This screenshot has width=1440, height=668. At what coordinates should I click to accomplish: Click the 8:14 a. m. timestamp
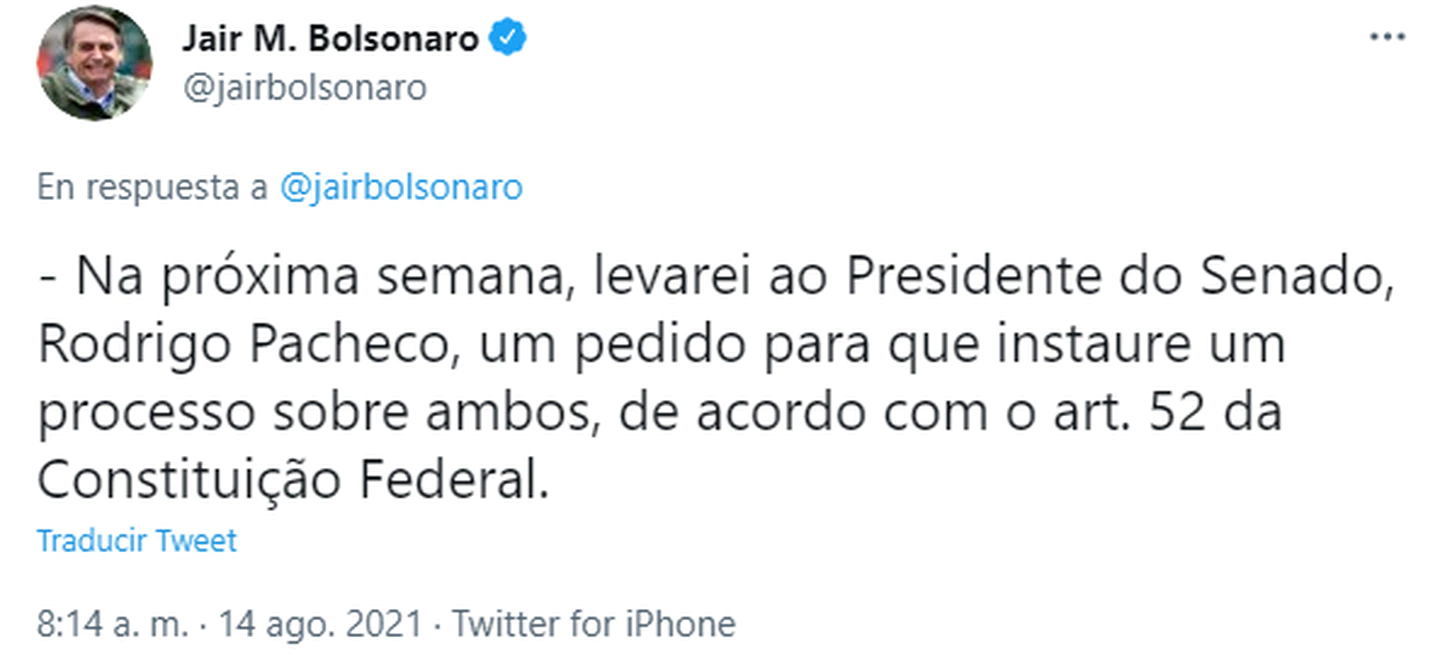(112, 624)
